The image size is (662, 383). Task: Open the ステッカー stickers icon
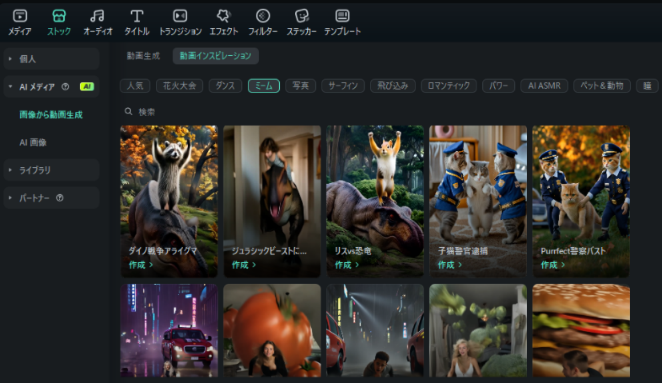tap(301, 16)
